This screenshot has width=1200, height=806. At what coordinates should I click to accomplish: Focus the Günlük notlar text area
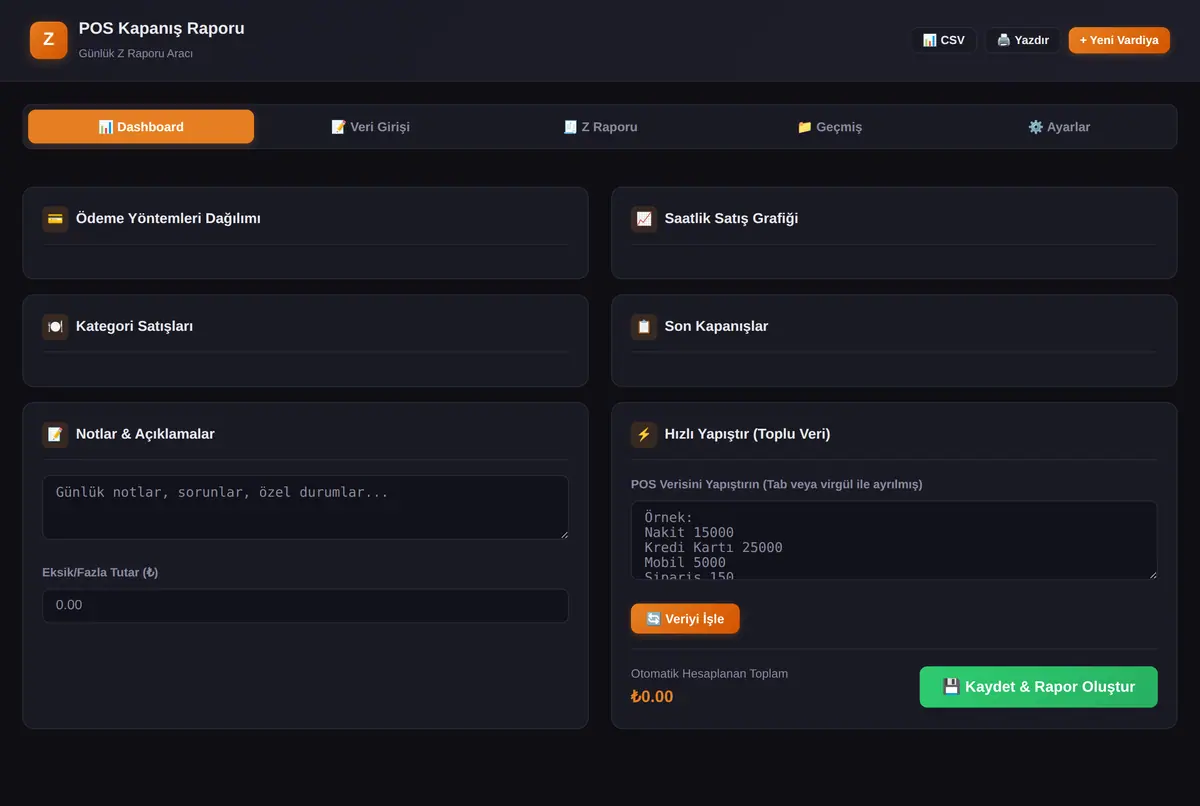[x=305, y=508]
